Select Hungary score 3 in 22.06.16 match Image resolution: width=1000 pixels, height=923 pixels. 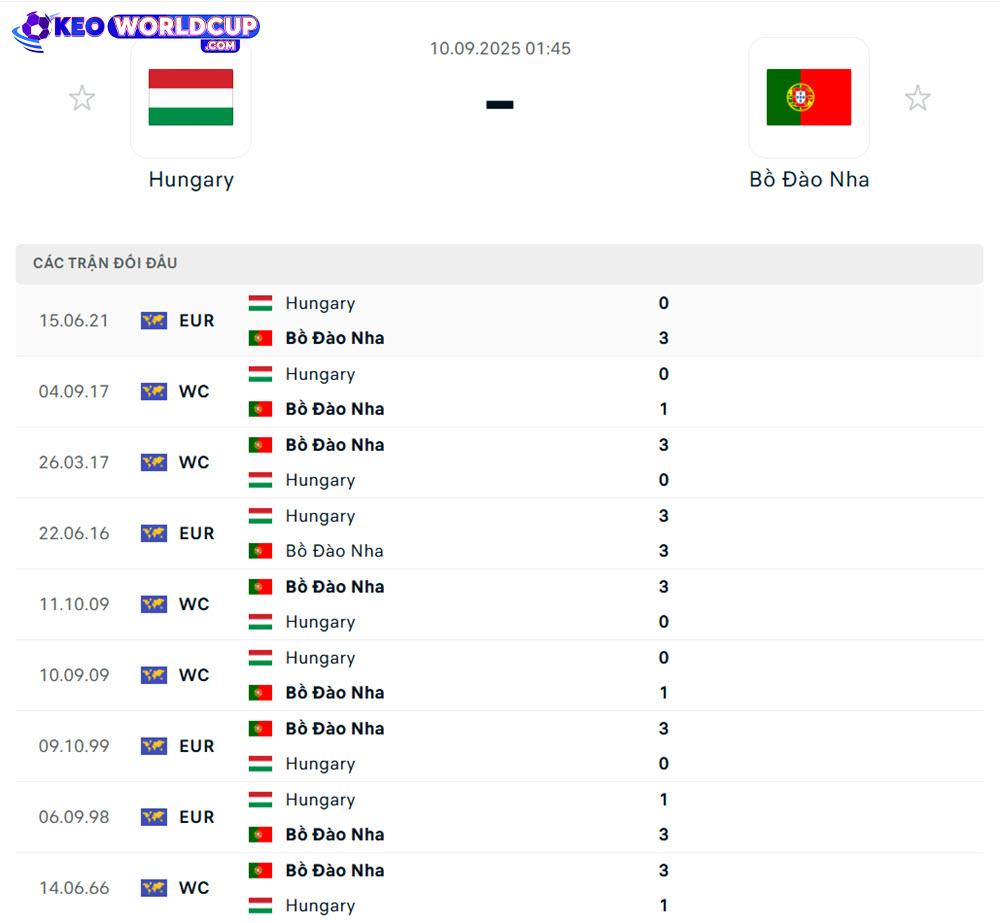click(x=663, y=515)
